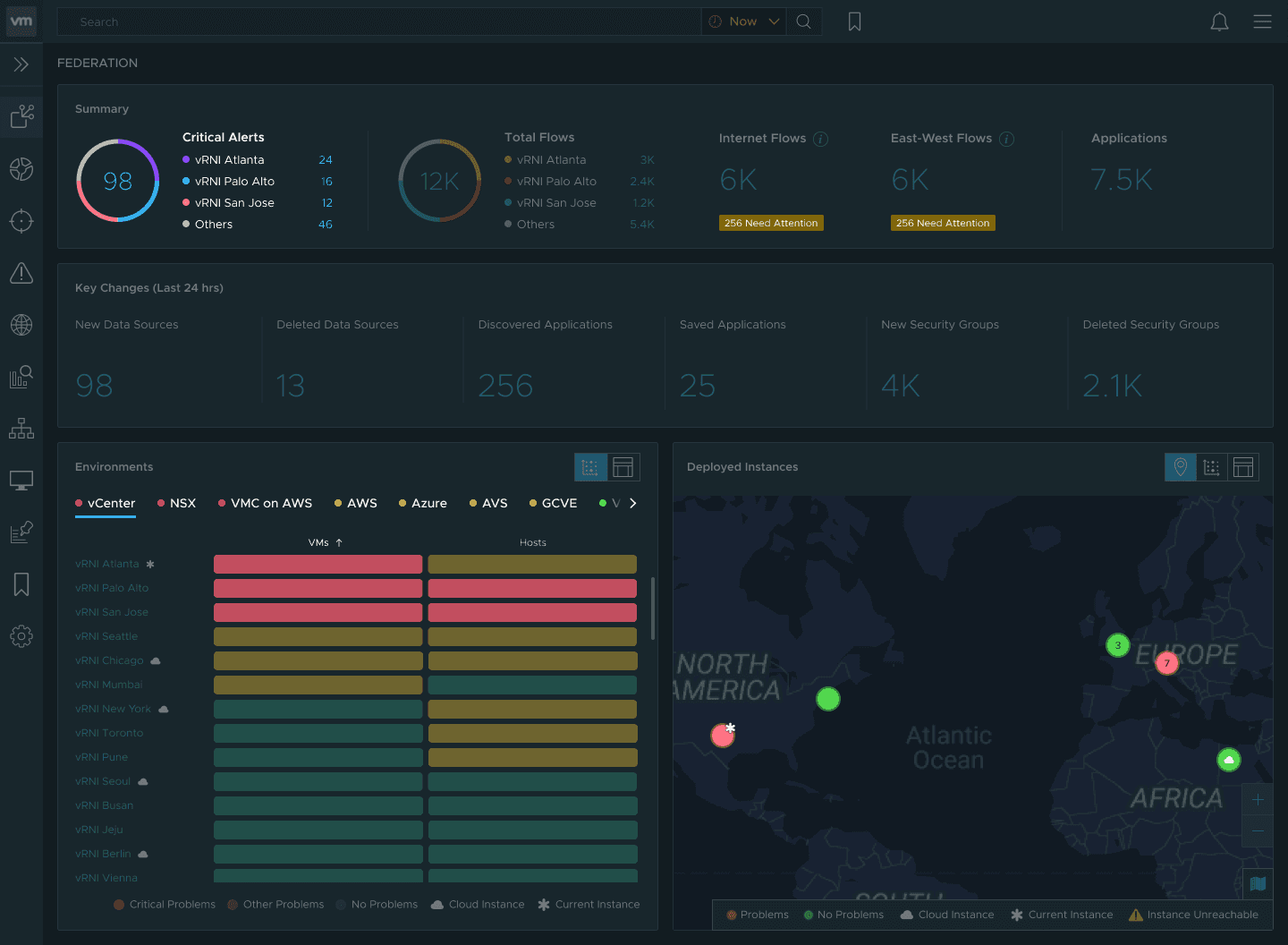
Task: Click the green cloud instance marker in Africa
Action: tap(1229, 760)
